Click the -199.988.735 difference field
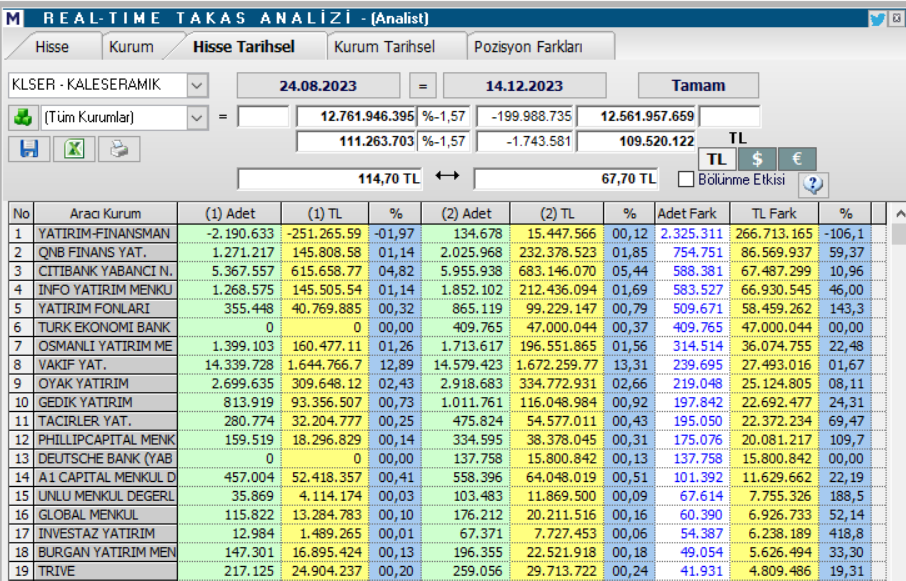 pyautogui.click(x=525, y=117)
